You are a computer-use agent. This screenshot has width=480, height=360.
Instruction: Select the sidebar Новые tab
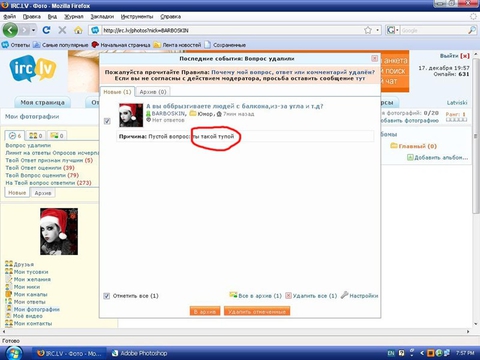click(17, 193)
